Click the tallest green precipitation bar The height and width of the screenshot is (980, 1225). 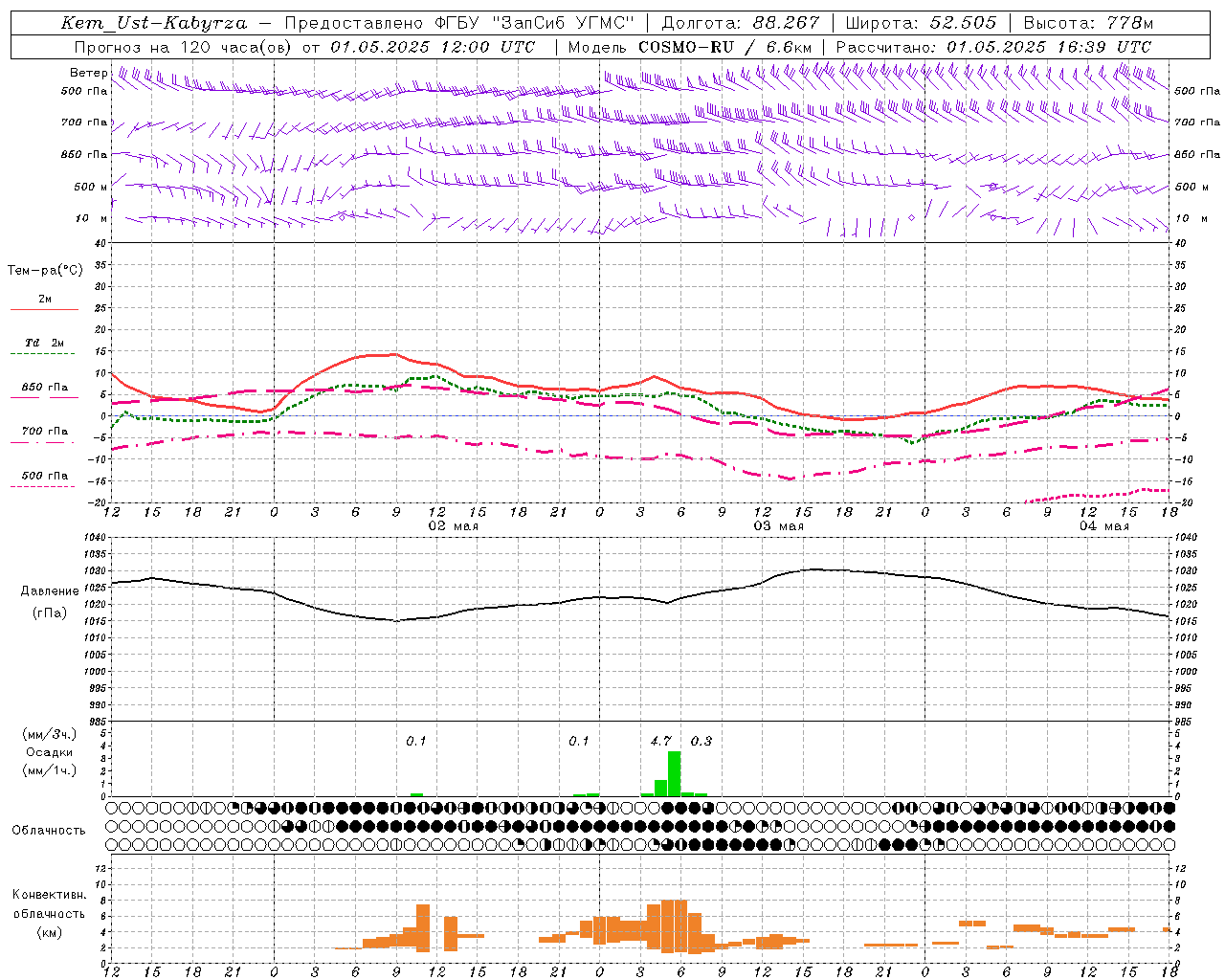(x=674, y=773)
